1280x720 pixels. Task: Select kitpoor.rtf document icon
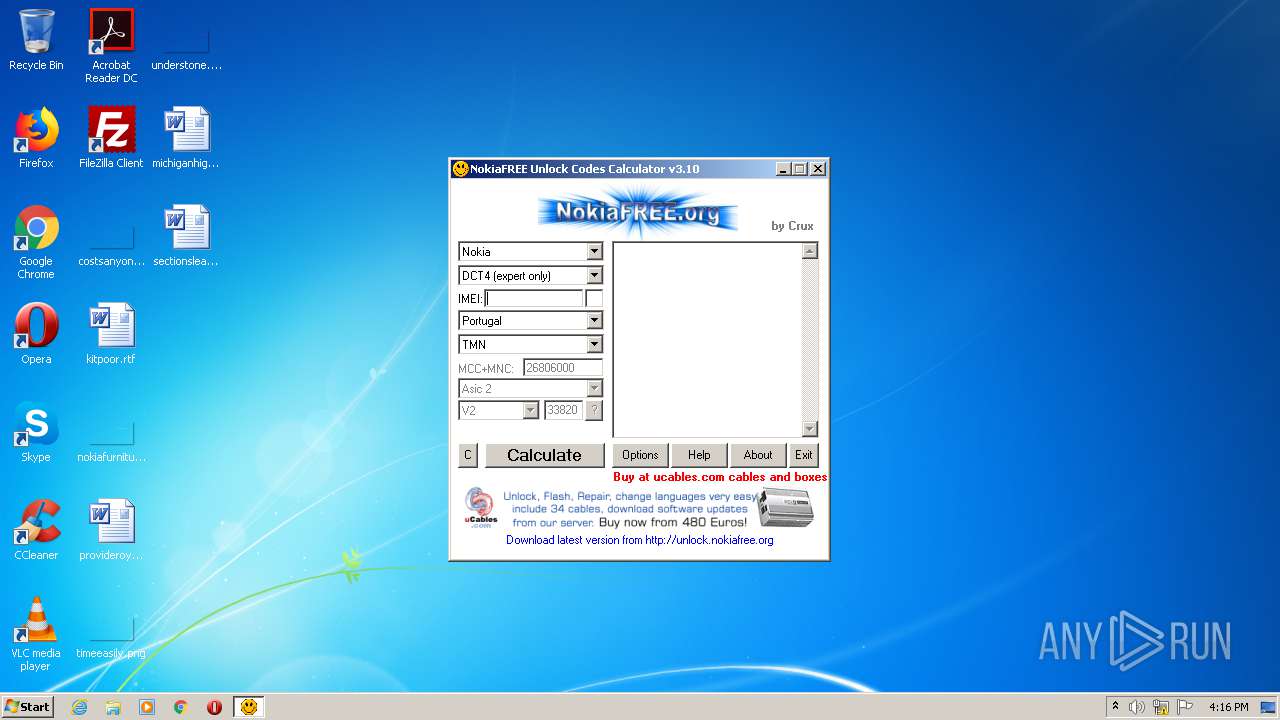[111, 334]
